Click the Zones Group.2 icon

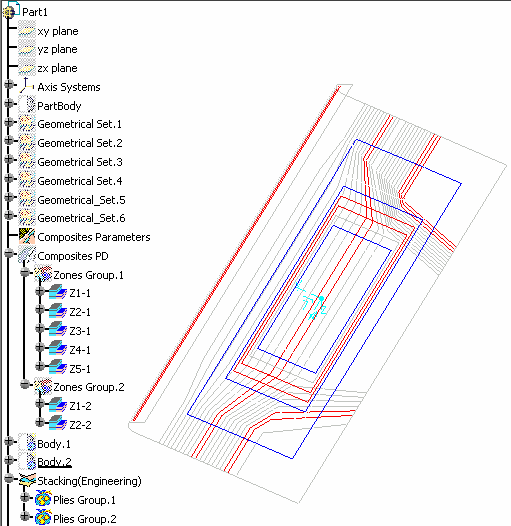43,386
